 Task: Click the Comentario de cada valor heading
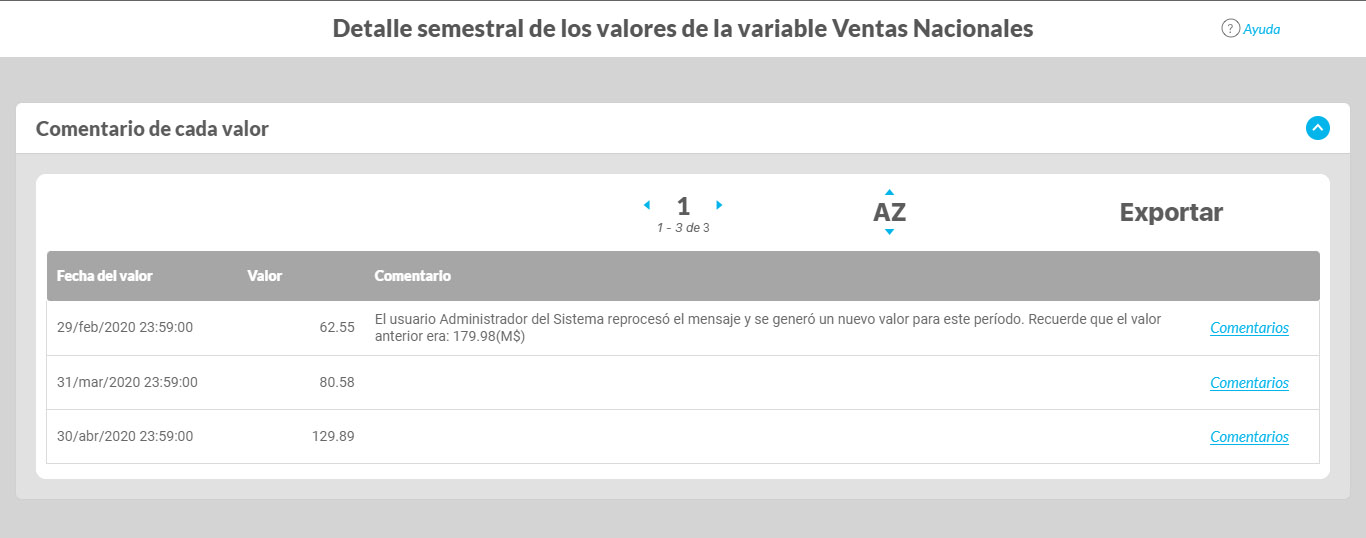pos(152,129)
